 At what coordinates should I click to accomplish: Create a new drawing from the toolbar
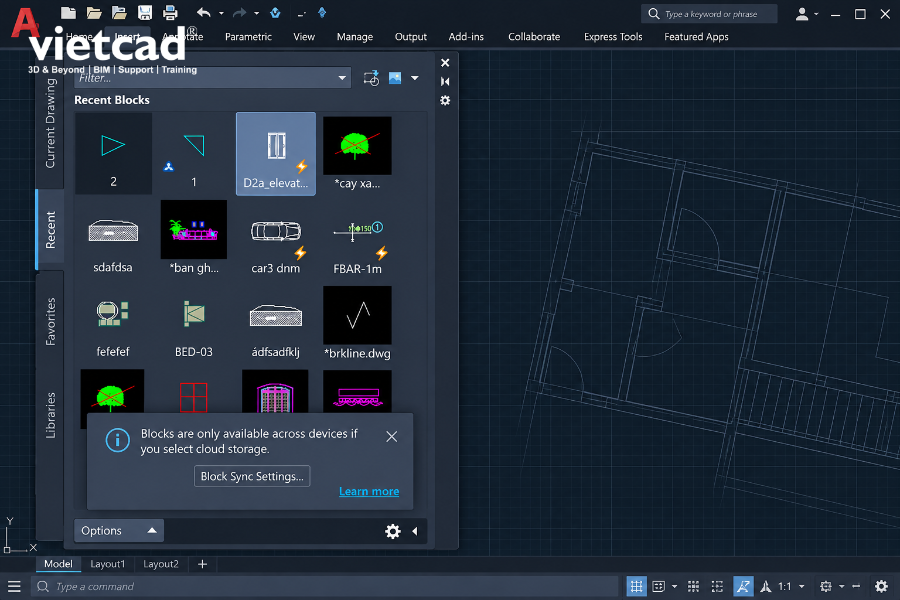68,13
